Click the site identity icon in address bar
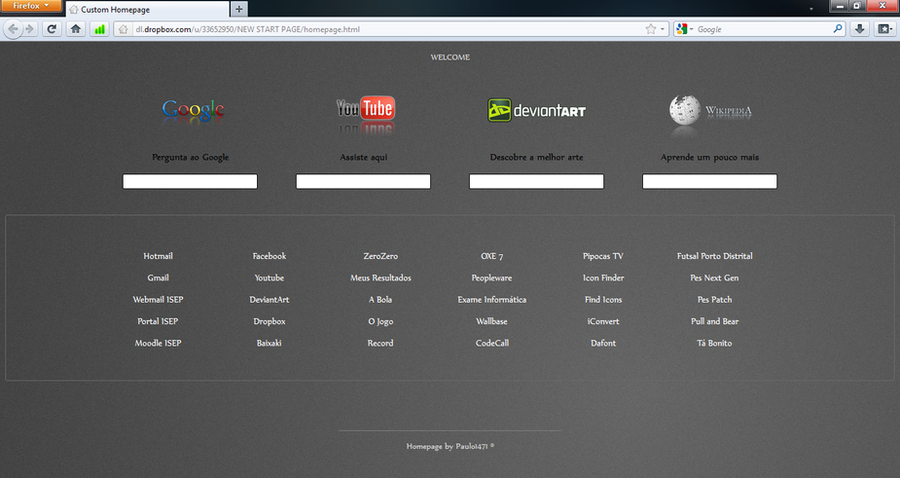 123,29
